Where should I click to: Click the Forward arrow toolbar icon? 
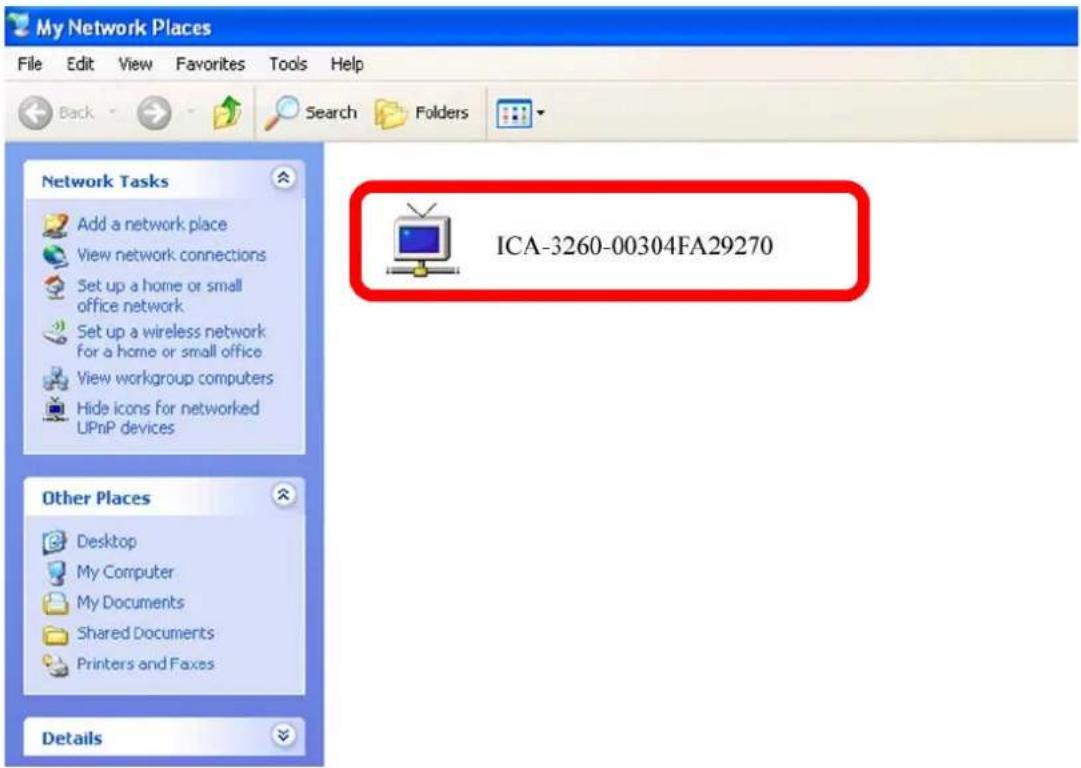click(x=154, y=112)
